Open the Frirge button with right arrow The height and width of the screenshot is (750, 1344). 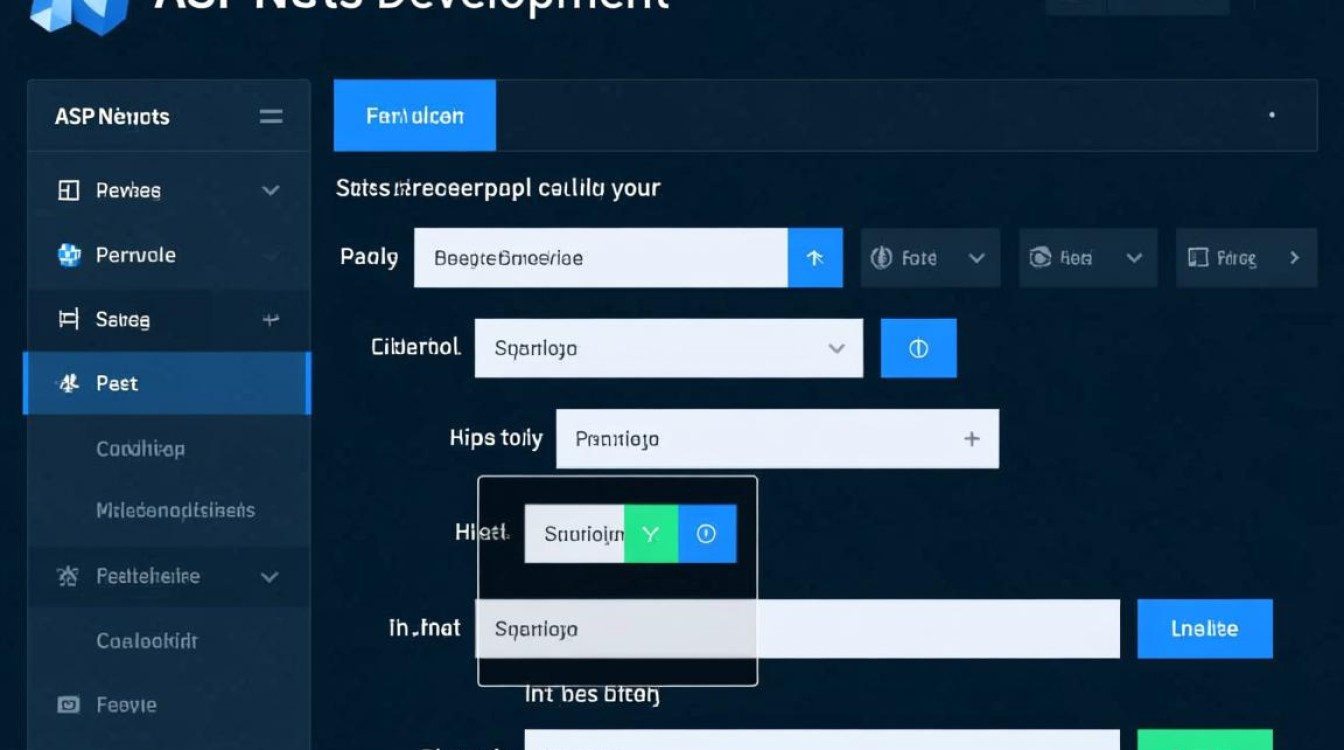pos(1245,258)
